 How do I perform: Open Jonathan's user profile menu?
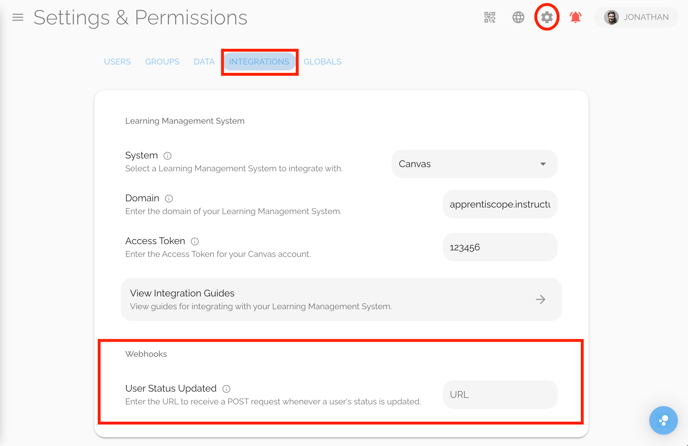[637, 18]
